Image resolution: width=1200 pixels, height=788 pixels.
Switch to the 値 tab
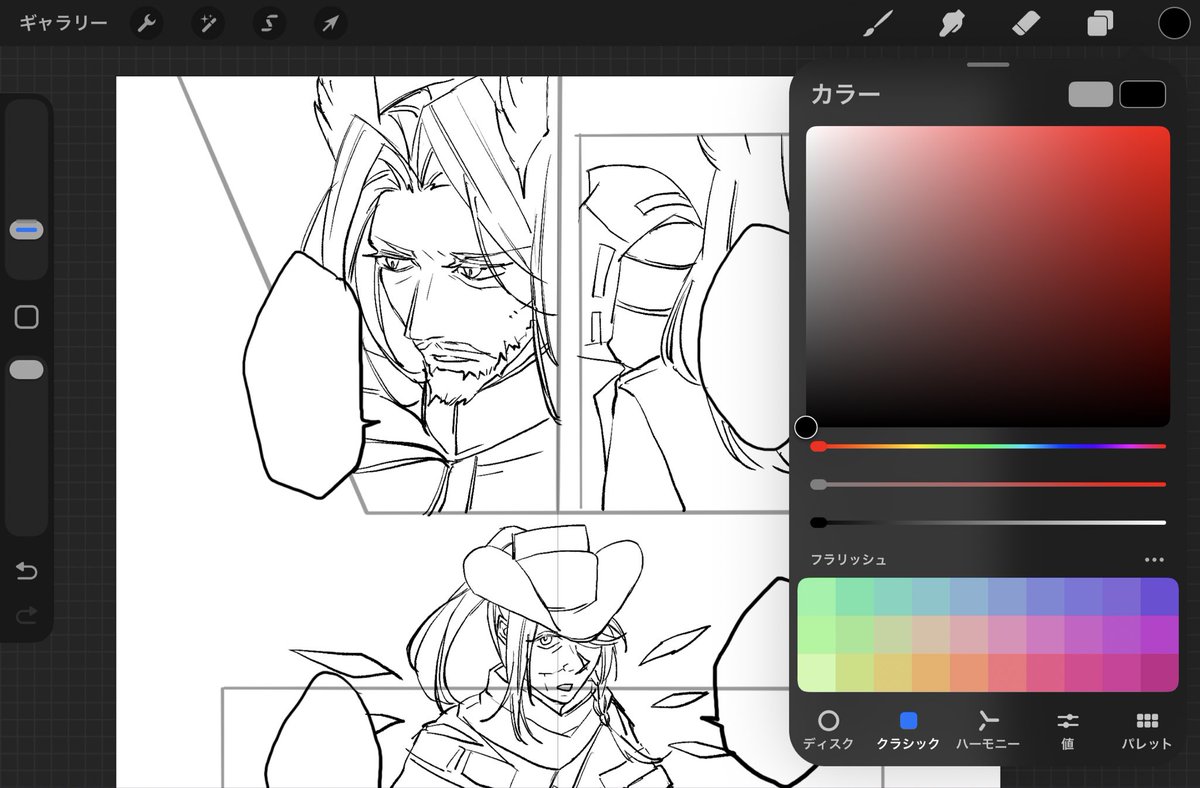[x=1068, y=731]
